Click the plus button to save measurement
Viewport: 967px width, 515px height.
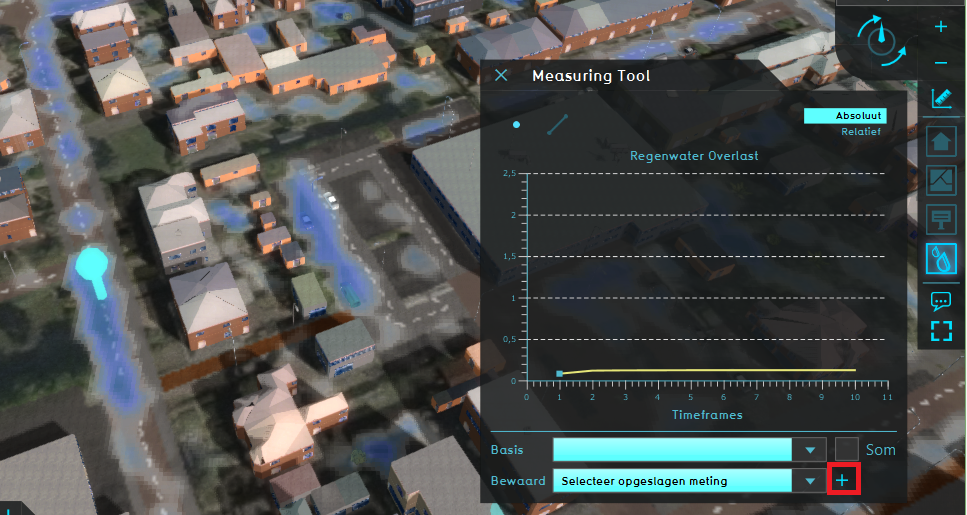coord(843,481)
